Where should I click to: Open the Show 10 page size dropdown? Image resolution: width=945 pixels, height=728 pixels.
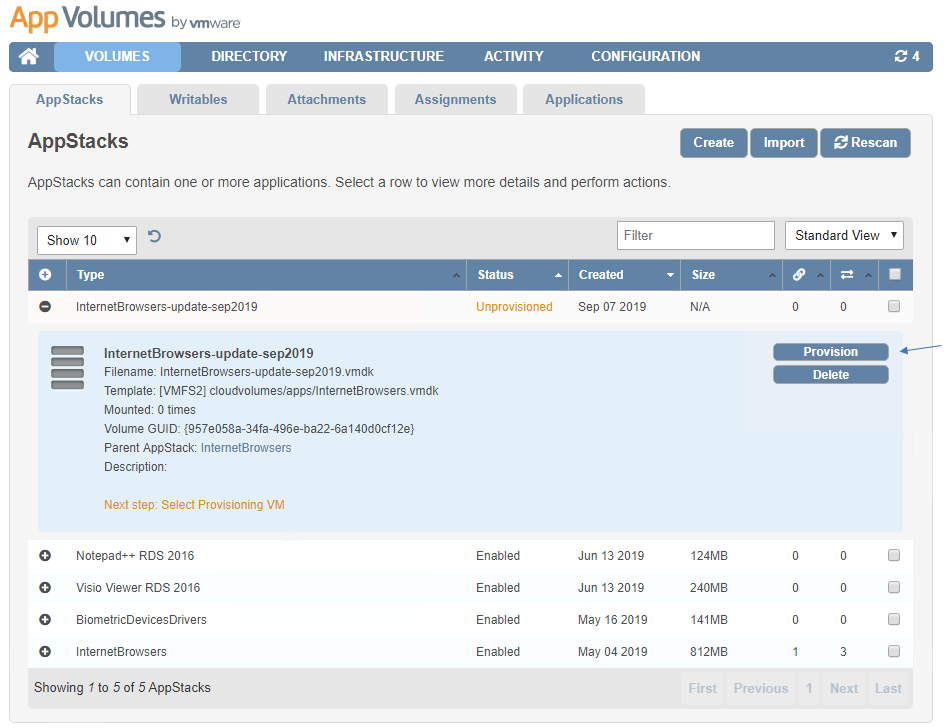pos(87,240)
